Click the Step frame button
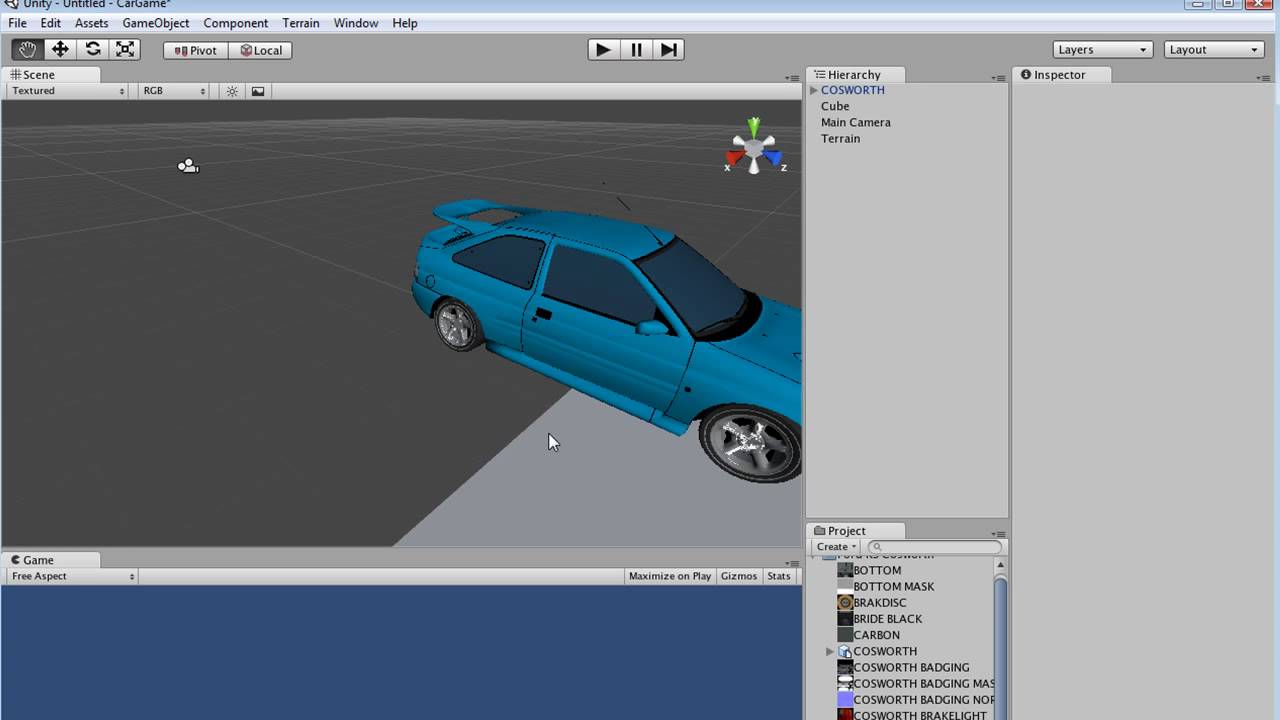Image resolution: width=1280 pixels, height=720 pixels. [669, 49]
